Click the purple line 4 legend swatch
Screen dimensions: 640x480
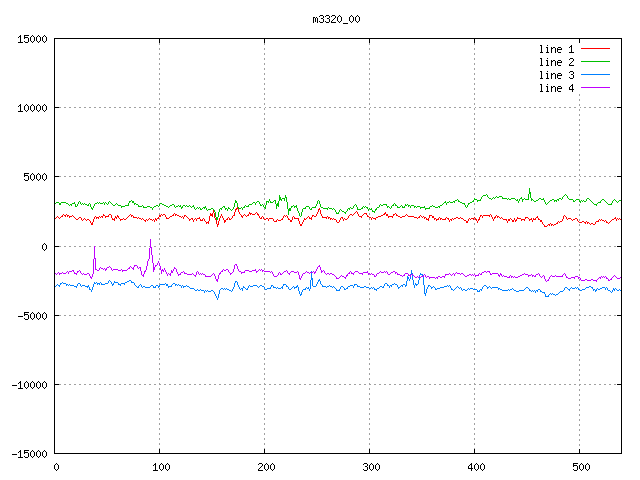(x=595, y=88)
